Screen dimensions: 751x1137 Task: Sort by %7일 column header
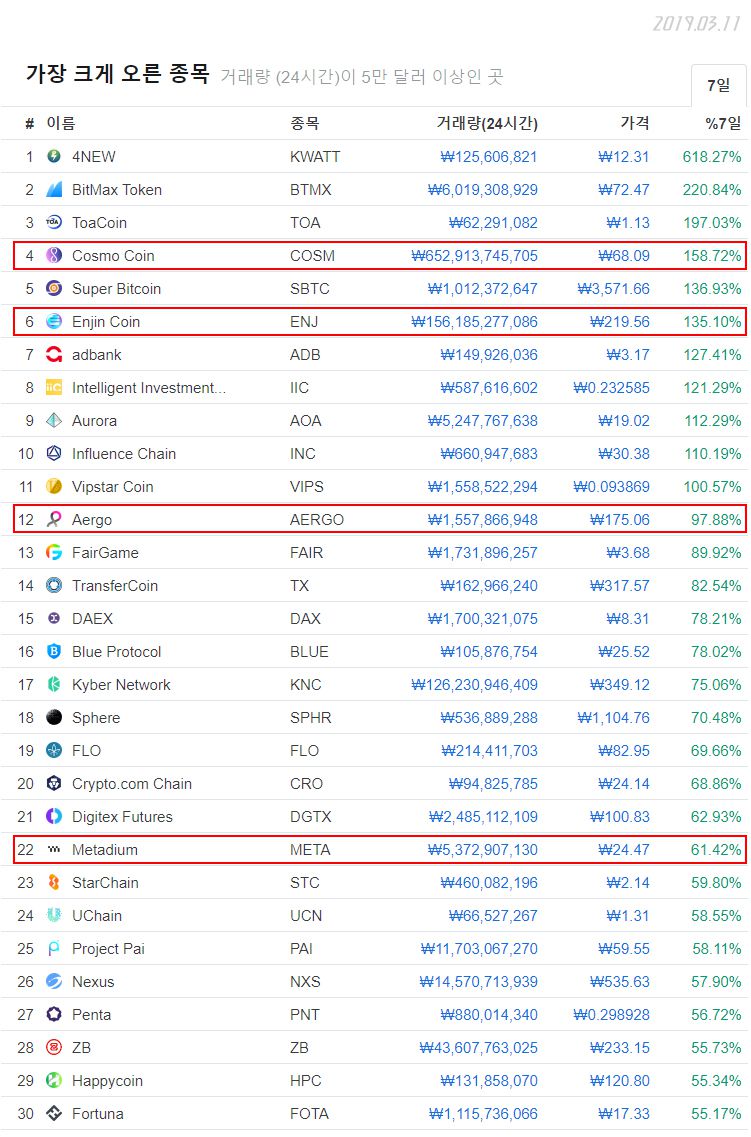[723, 123]
